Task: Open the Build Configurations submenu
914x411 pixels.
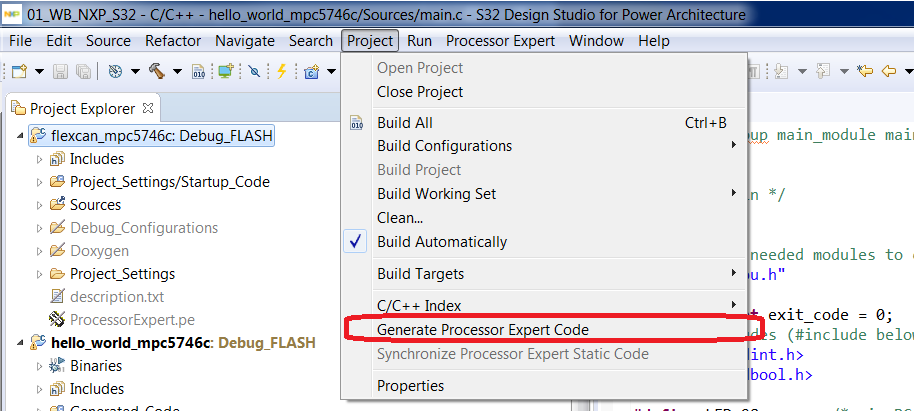Action: tap(444, 146)
